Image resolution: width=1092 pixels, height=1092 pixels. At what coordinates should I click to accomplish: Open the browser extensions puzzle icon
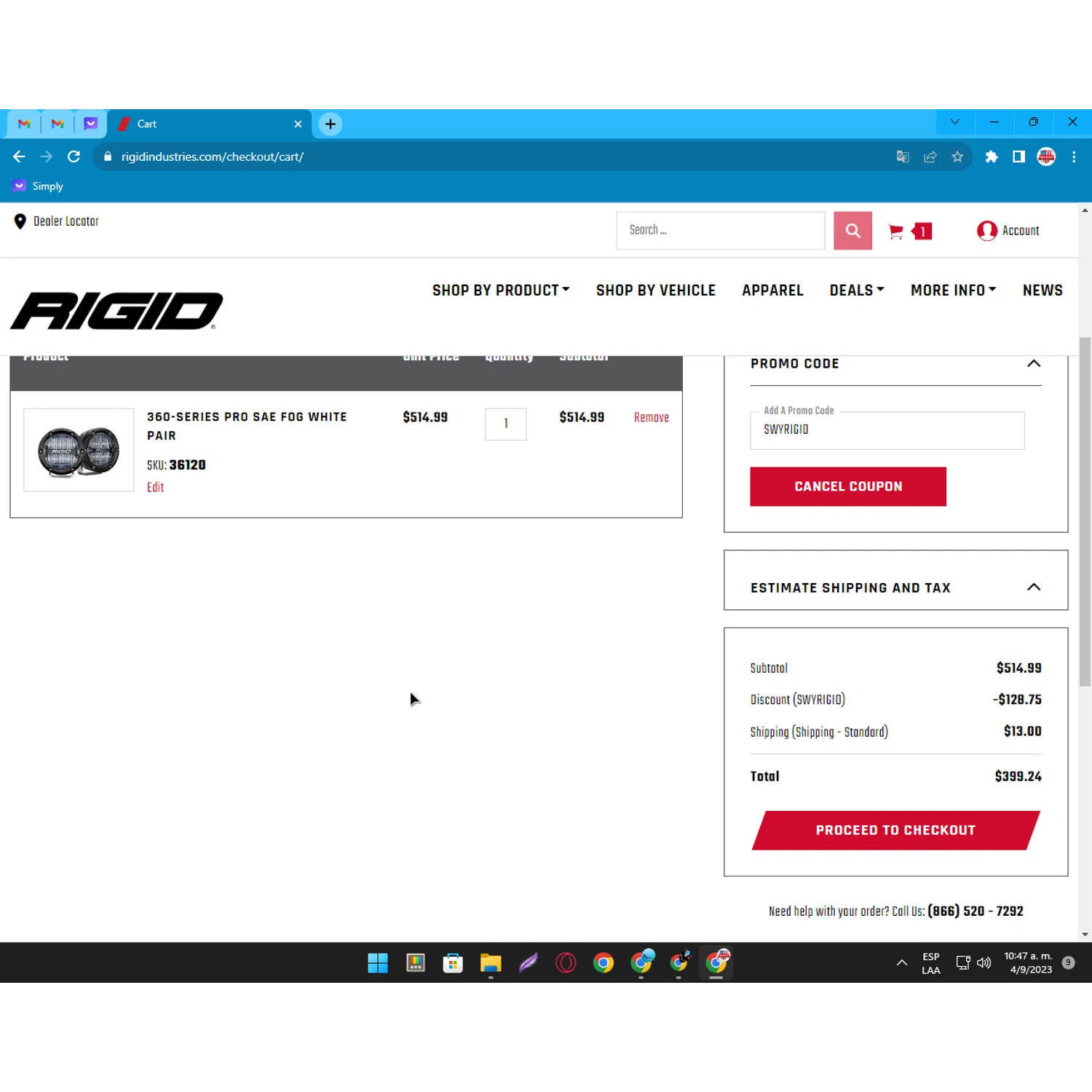click(x=992, y=157)
